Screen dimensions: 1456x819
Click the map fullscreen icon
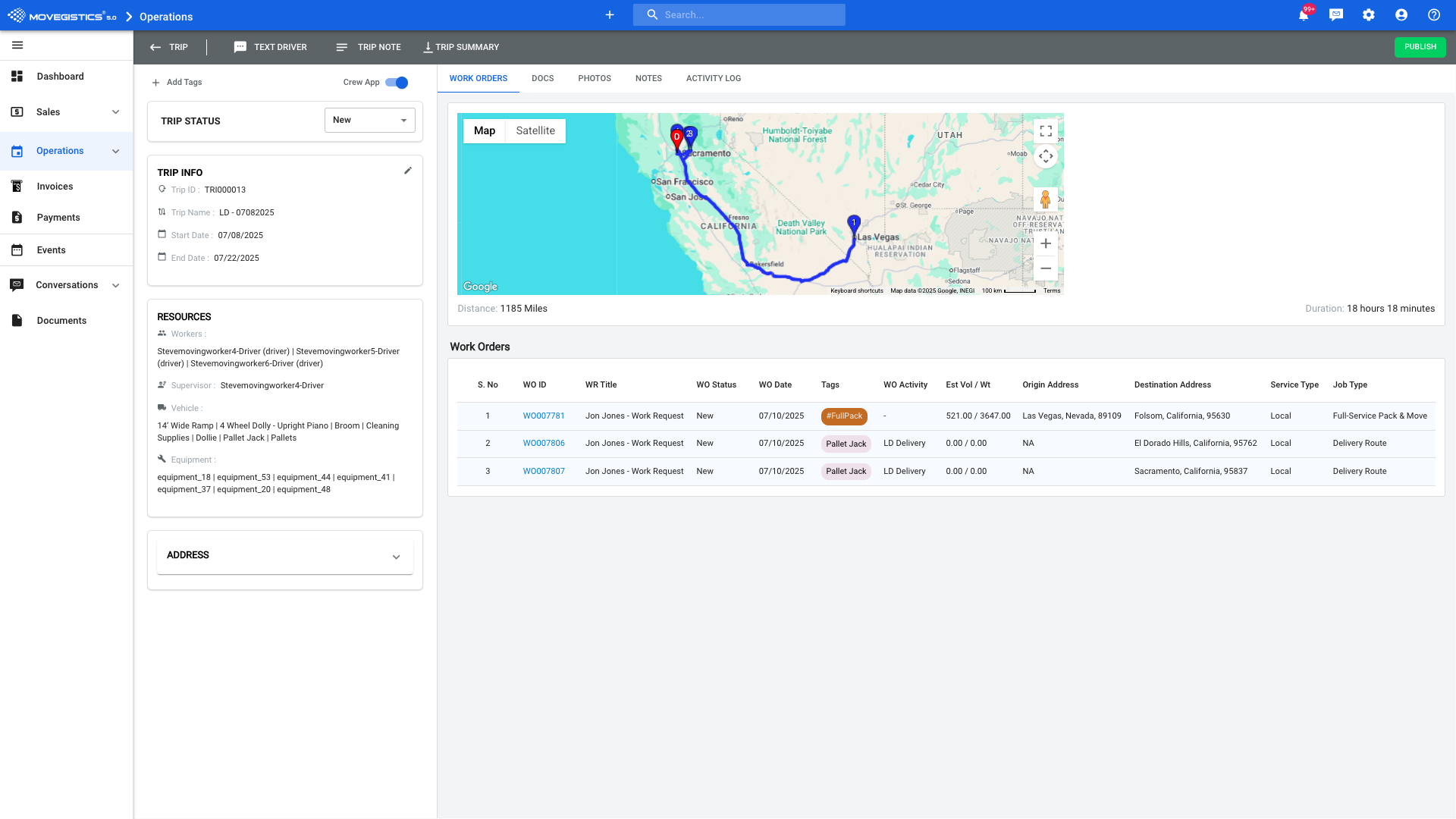click(1046, 130)
